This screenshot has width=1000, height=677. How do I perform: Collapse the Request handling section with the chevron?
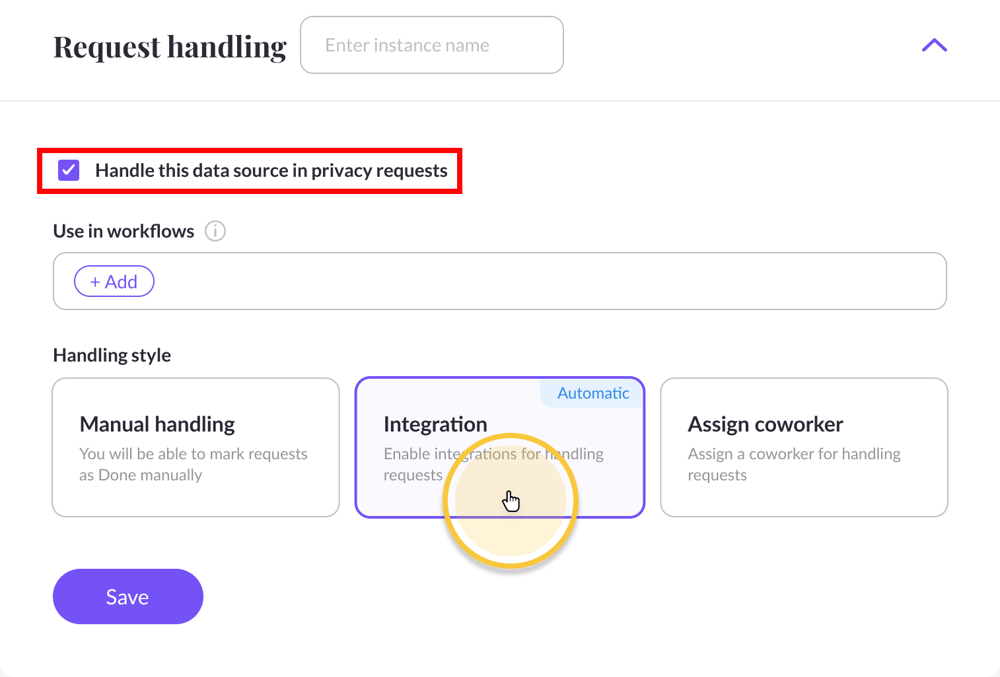coord(933,45)
